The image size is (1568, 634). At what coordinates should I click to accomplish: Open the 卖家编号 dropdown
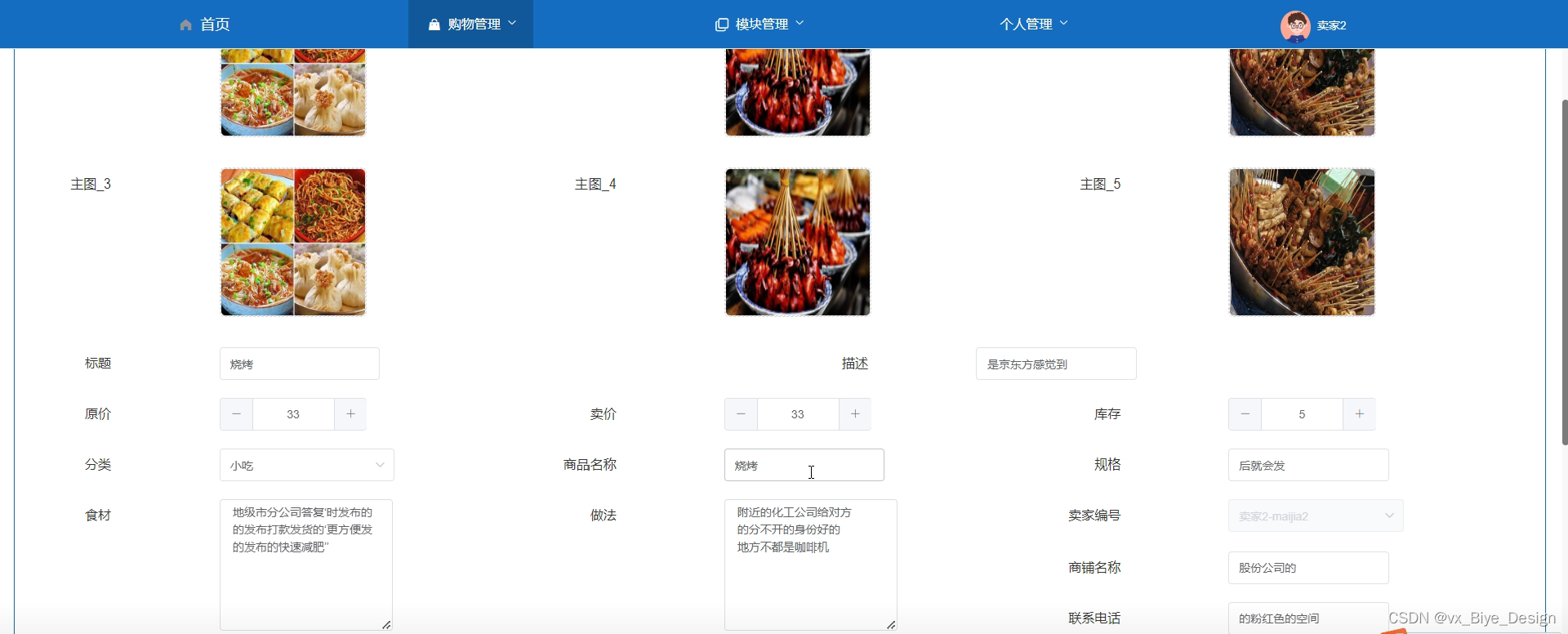click(x=1316, y=516)
